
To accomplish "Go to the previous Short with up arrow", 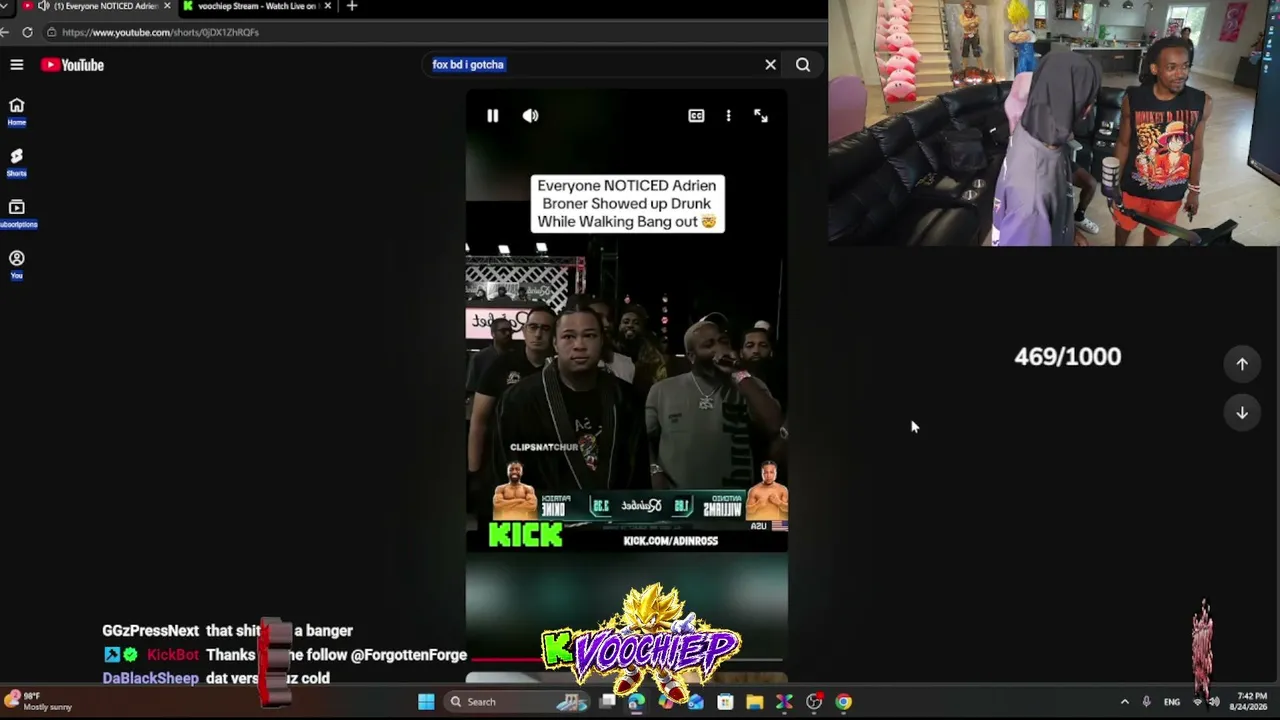I will point(1242,364).
